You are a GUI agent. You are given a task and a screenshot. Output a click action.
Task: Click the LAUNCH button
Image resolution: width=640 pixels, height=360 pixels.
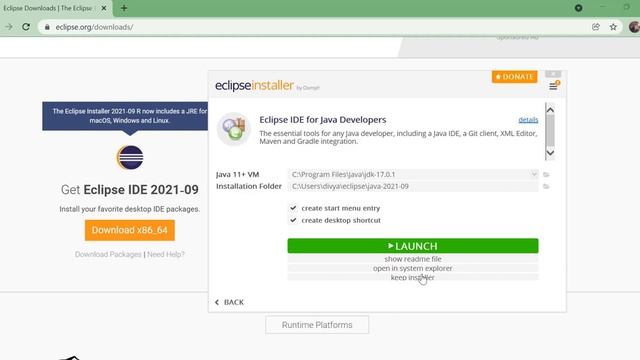413,246
